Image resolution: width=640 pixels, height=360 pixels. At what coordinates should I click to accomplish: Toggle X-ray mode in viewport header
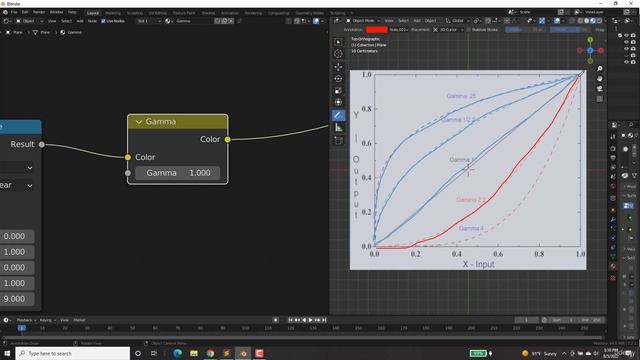click(x=573, y=21)
